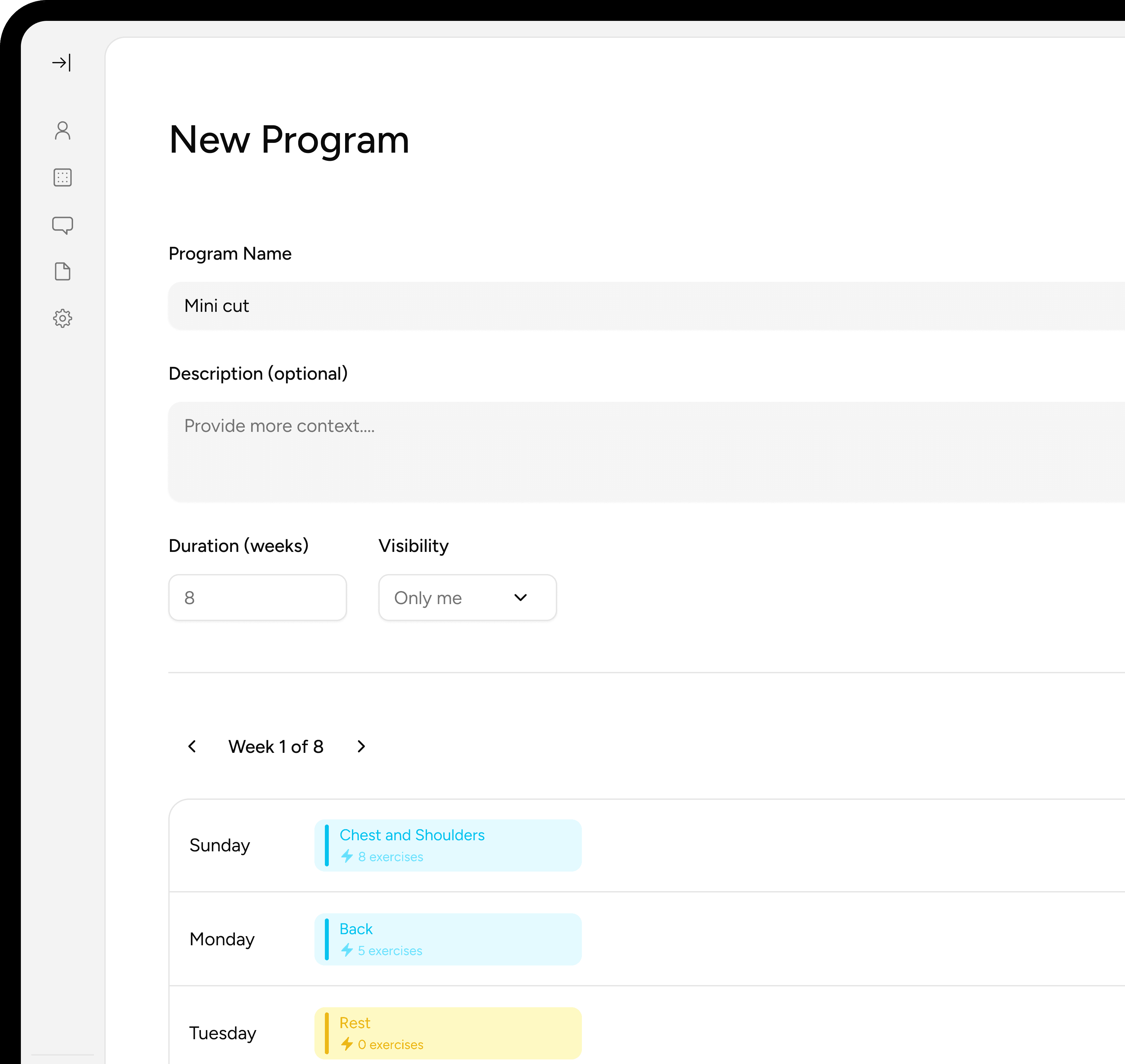Click lightning bolt icon on Rest card
Viewport: 1125px width, 1064px height.
(x=347, y=1044)
